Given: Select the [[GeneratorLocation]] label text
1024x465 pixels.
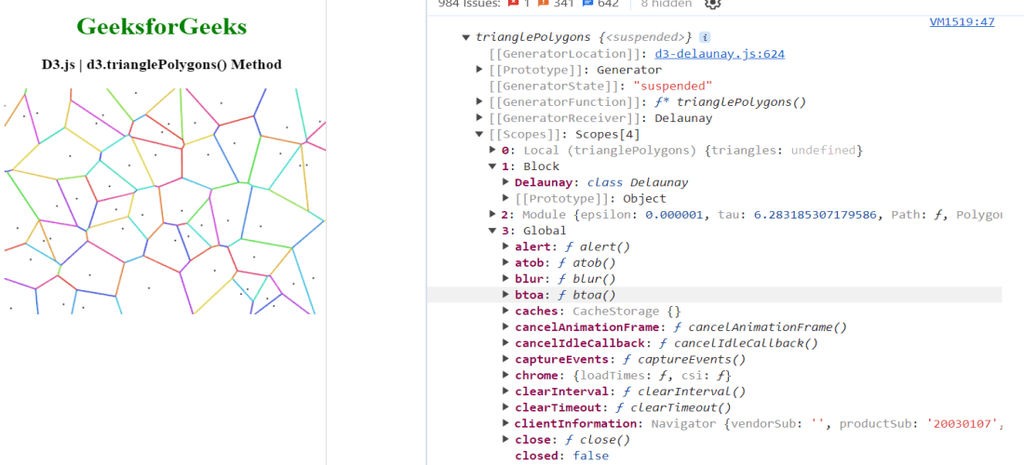Looking at the screenshot, I should [x=566, y=54].
